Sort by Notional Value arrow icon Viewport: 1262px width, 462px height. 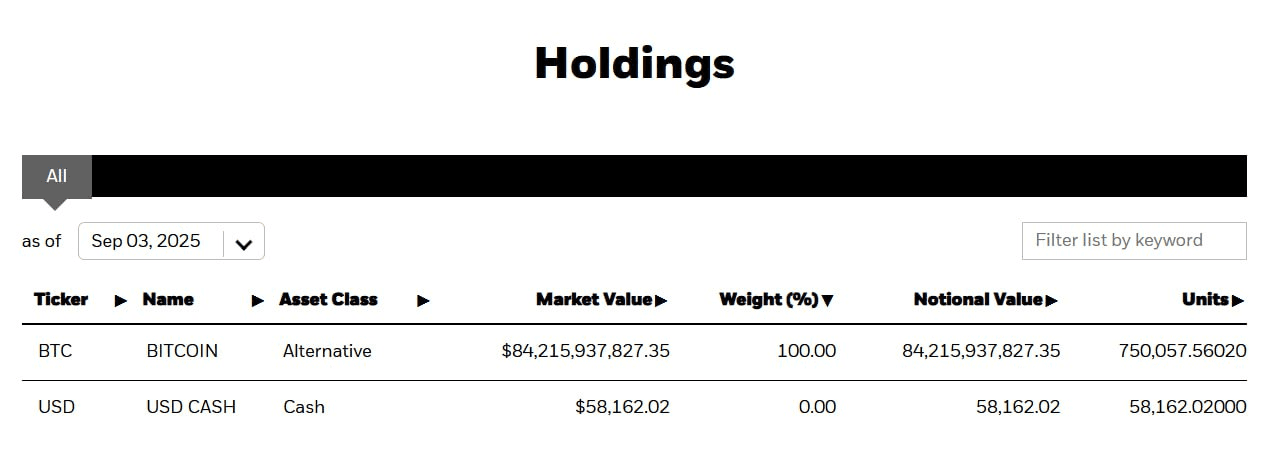[x=1051, y=300]
